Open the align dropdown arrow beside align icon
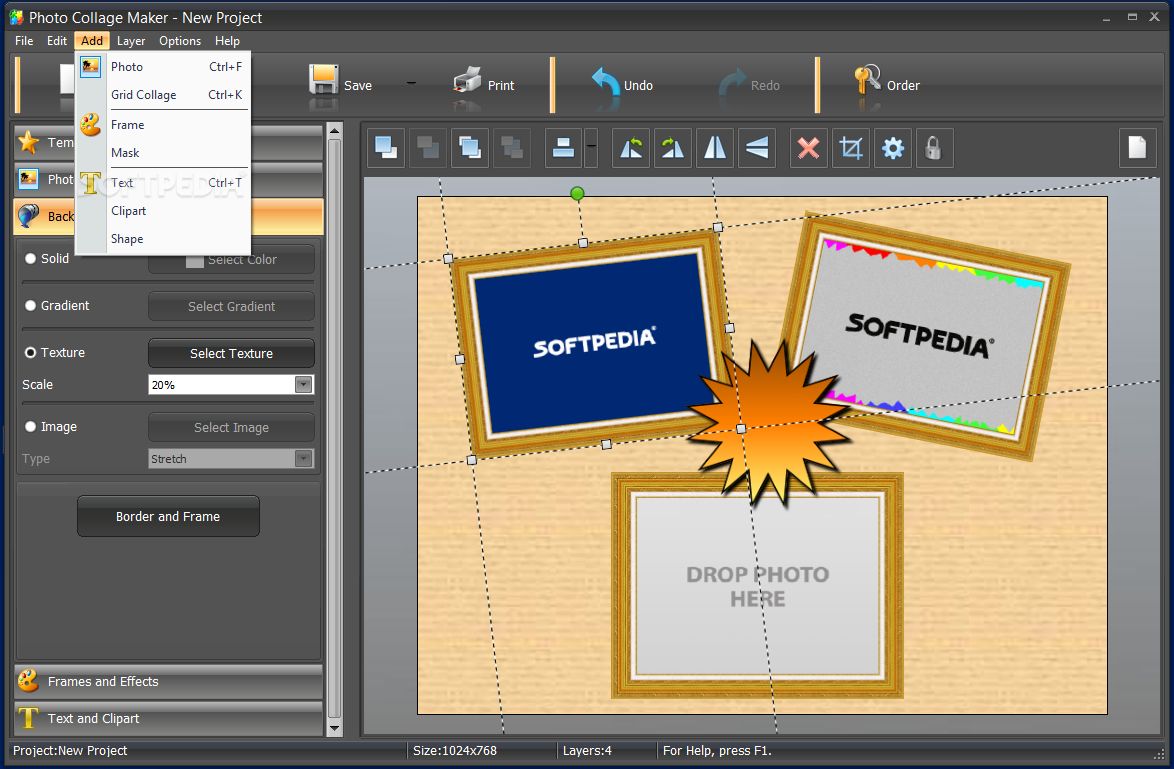Viewport: 1174px width, 769px height. tap(591, 148)
